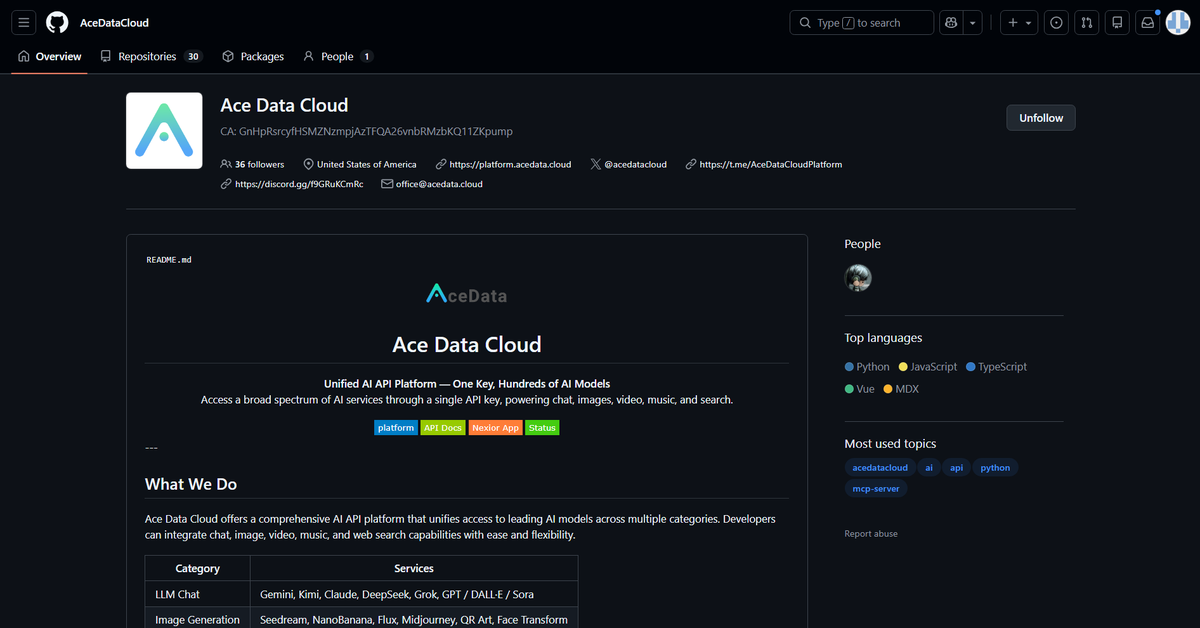Click the Report abuse link
The width and height of the screenshot is (1200, 628).
click(871, 534)
